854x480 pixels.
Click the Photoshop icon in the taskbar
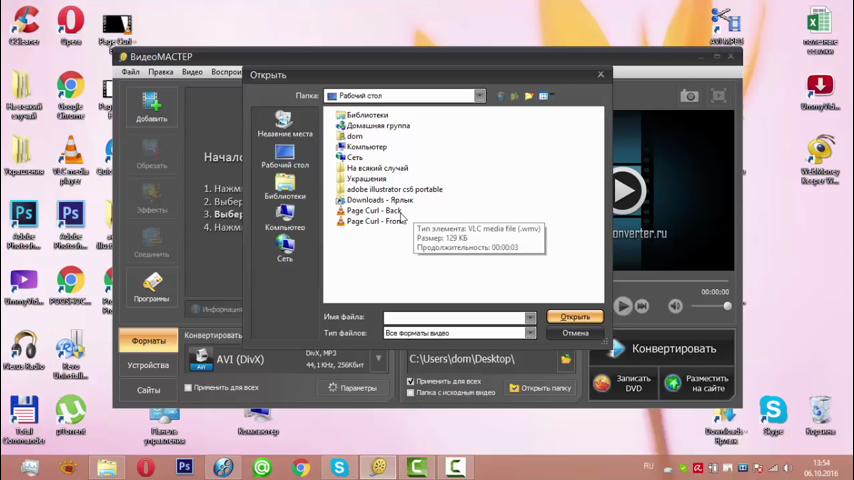tap(185, 467)
